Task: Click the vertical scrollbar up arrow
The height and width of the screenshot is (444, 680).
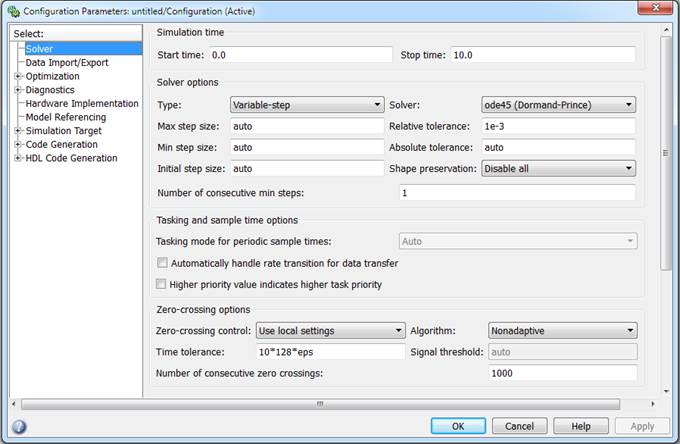Action: click(x=666, y=30)
